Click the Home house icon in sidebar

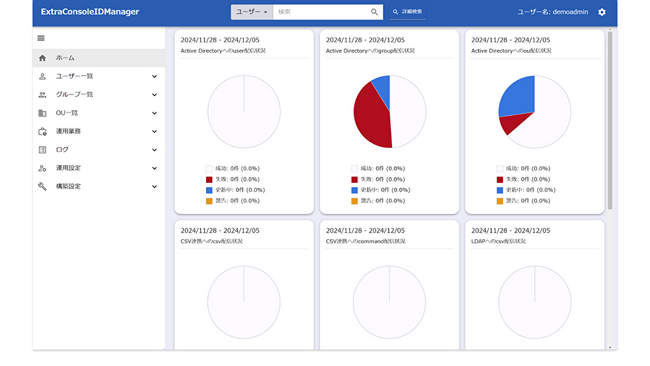click(x=42, y=58)
